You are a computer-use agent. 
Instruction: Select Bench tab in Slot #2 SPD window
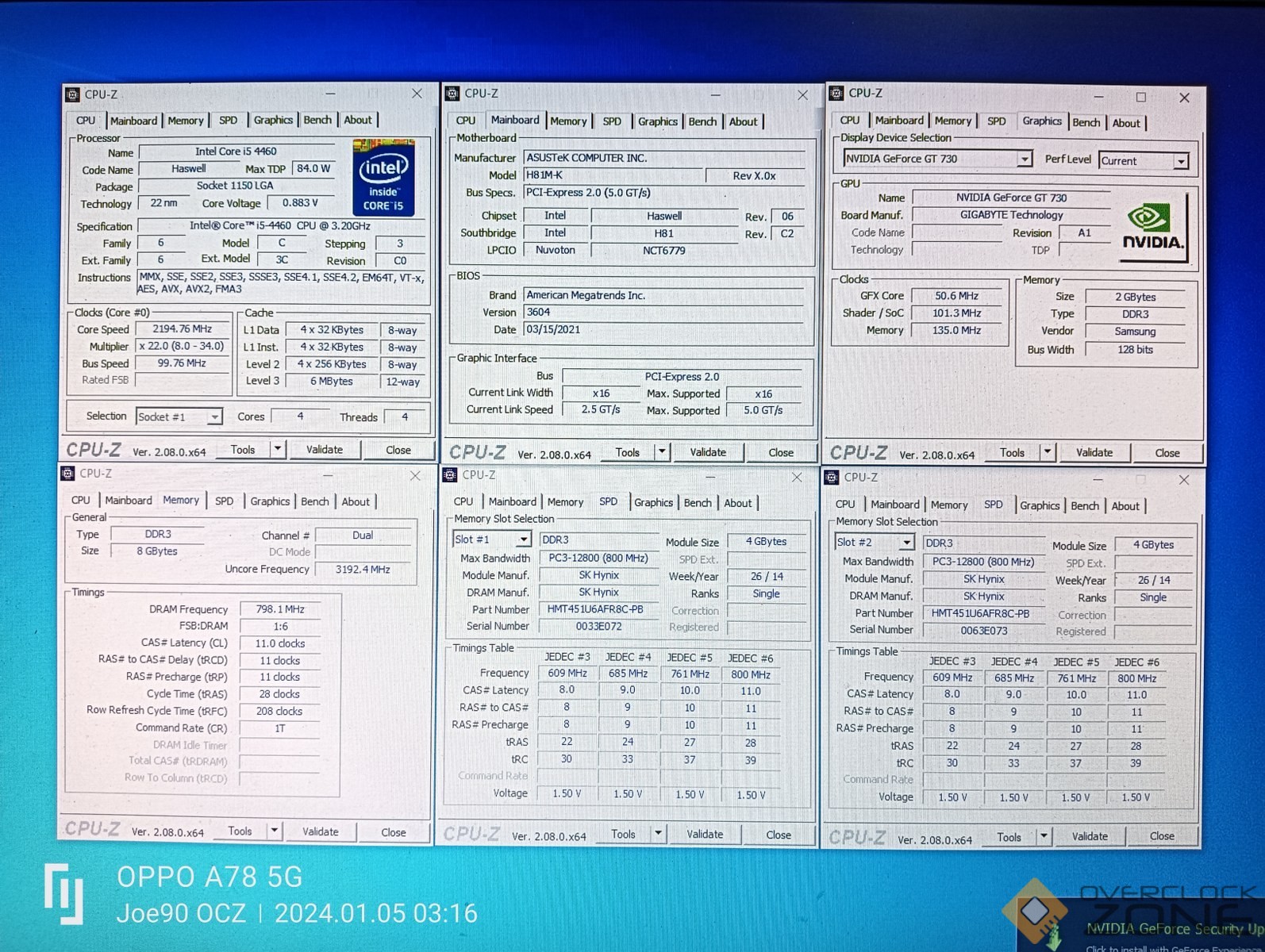tap(1085, 506)
